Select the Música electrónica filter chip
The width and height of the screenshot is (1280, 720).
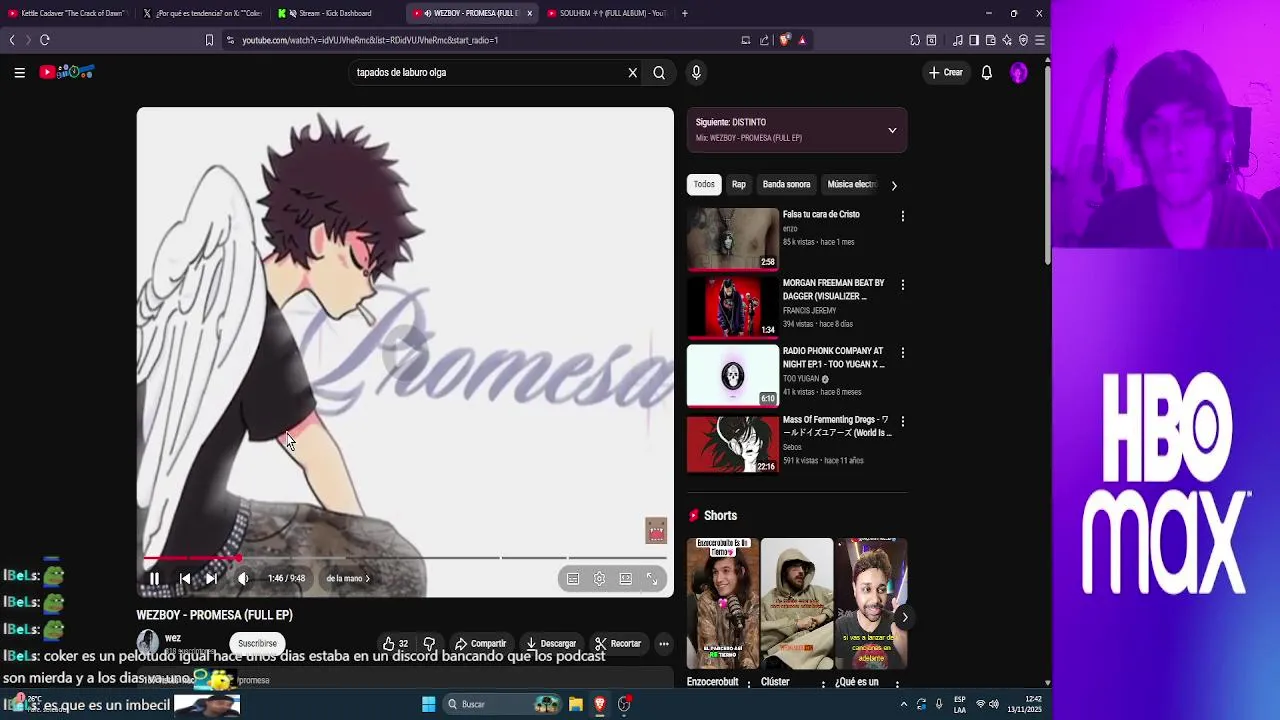pos(852,184)
